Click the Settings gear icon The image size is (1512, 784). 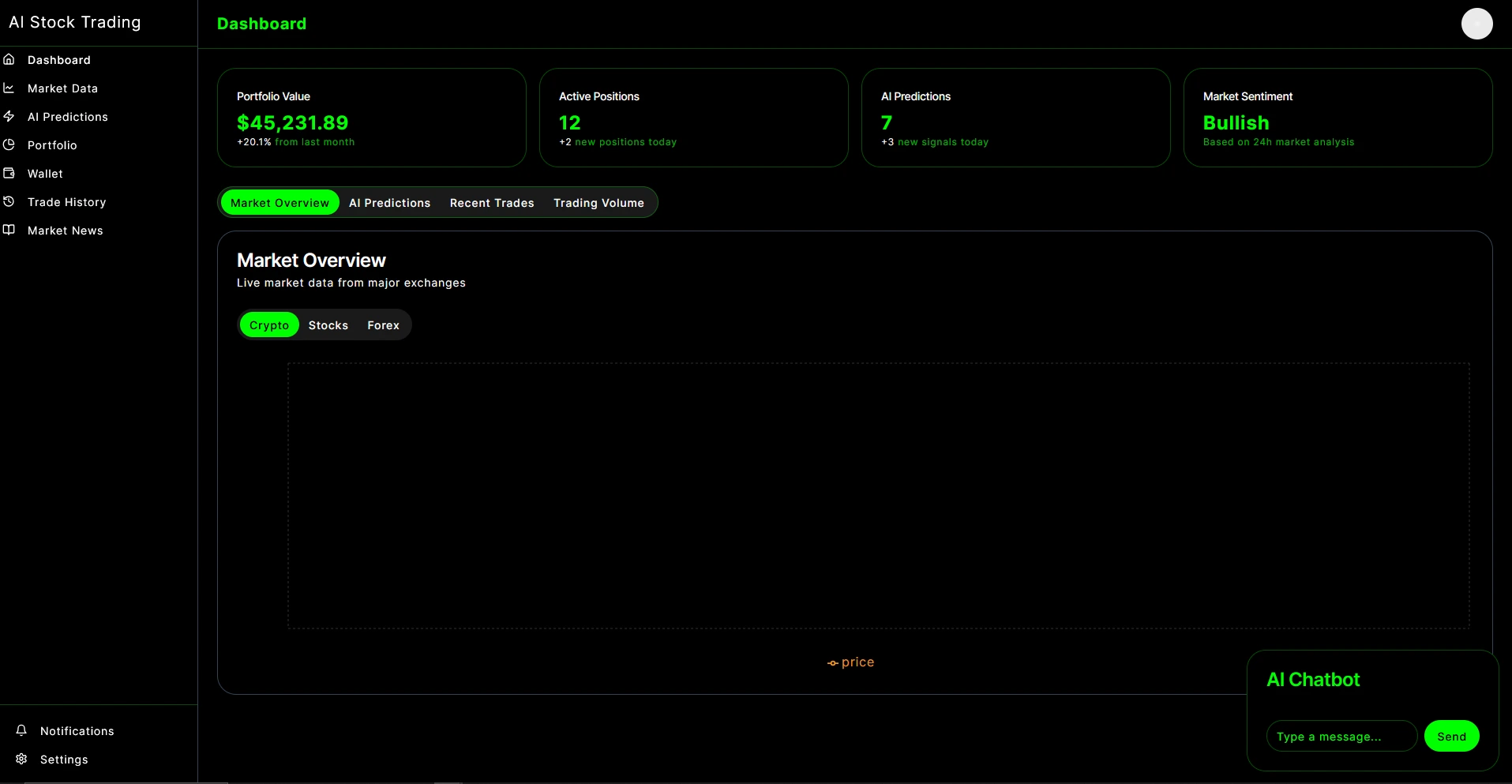[22, 759]
